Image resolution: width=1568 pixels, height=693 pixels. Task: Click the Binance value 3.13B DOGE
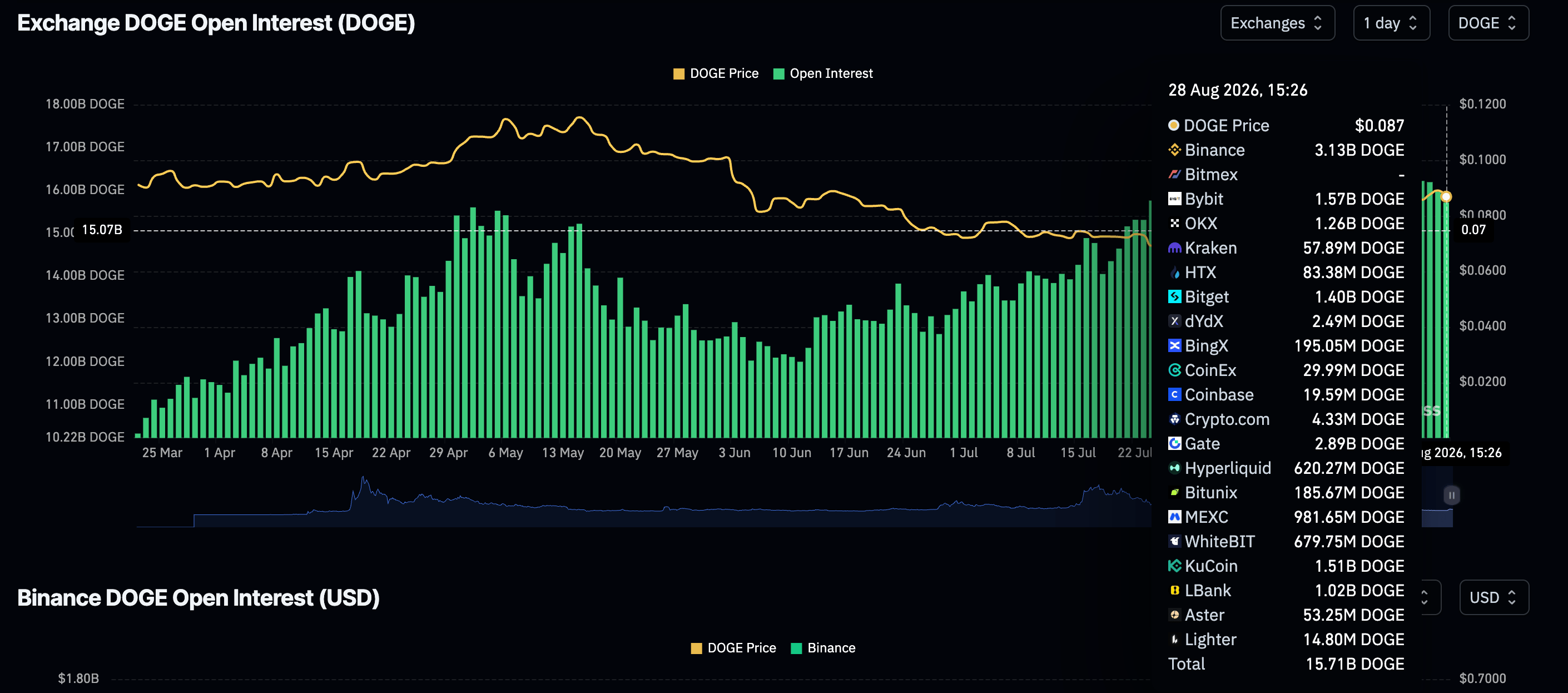click(x=1359, y=150)
